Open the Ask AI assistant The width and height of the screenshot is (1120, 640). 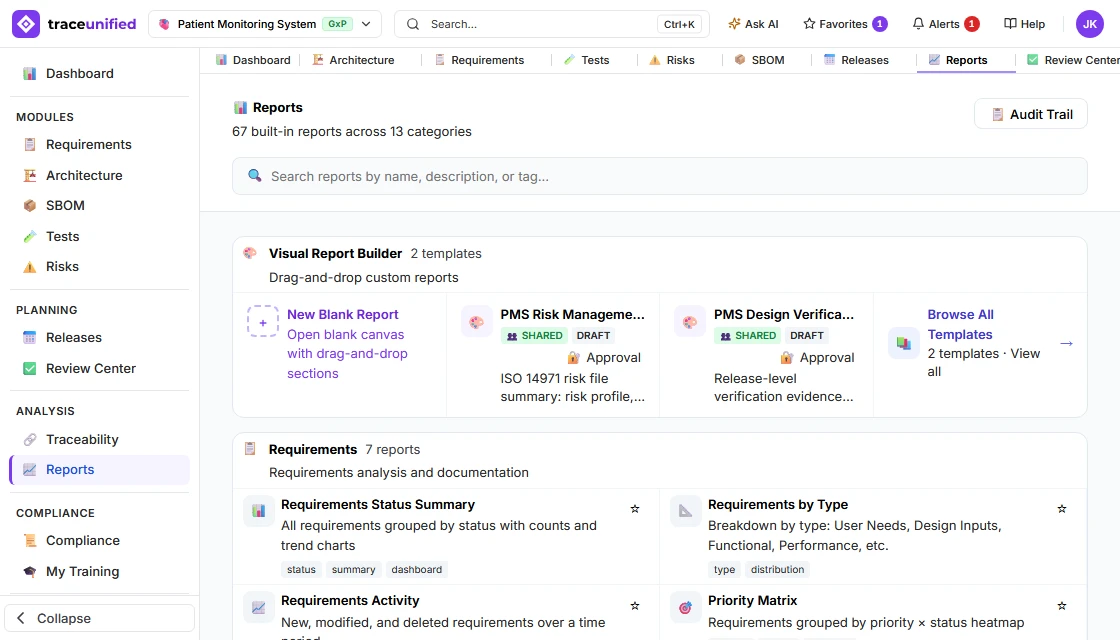[x=753, y=24]
